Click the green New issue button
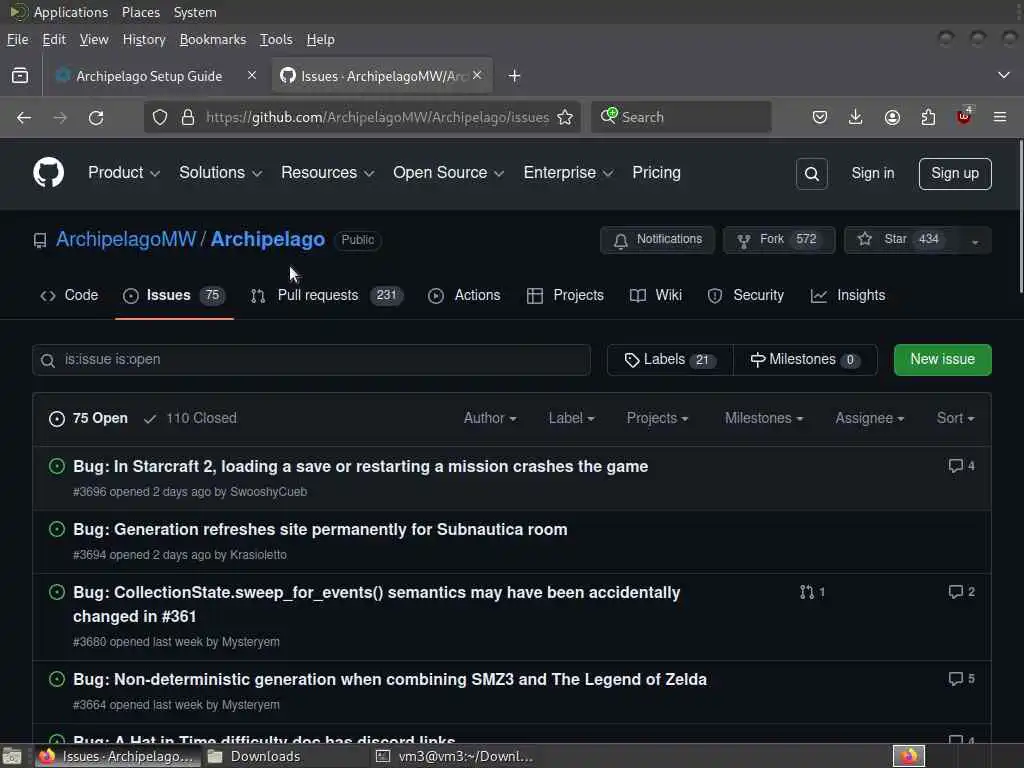1024x768 pixels. (x=942, y=360)
